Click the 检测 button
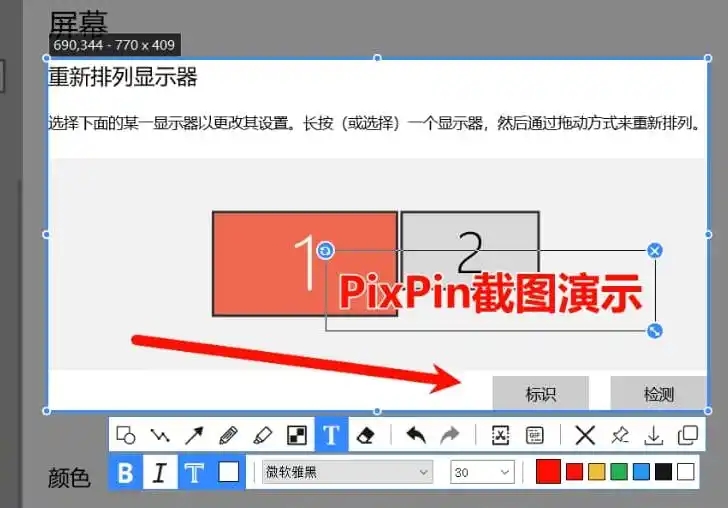 point(658,394)
